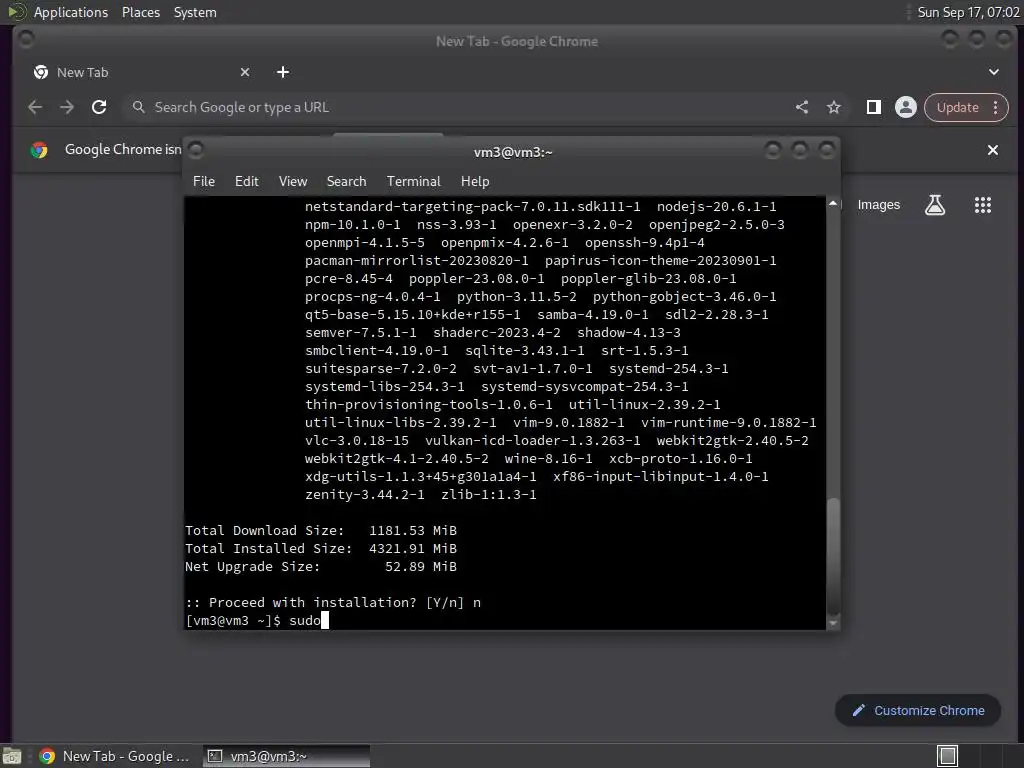Screen dimensions: 1024x768
Task: Open the Chrome profile avatar
Action: click(x=906, y=107)
